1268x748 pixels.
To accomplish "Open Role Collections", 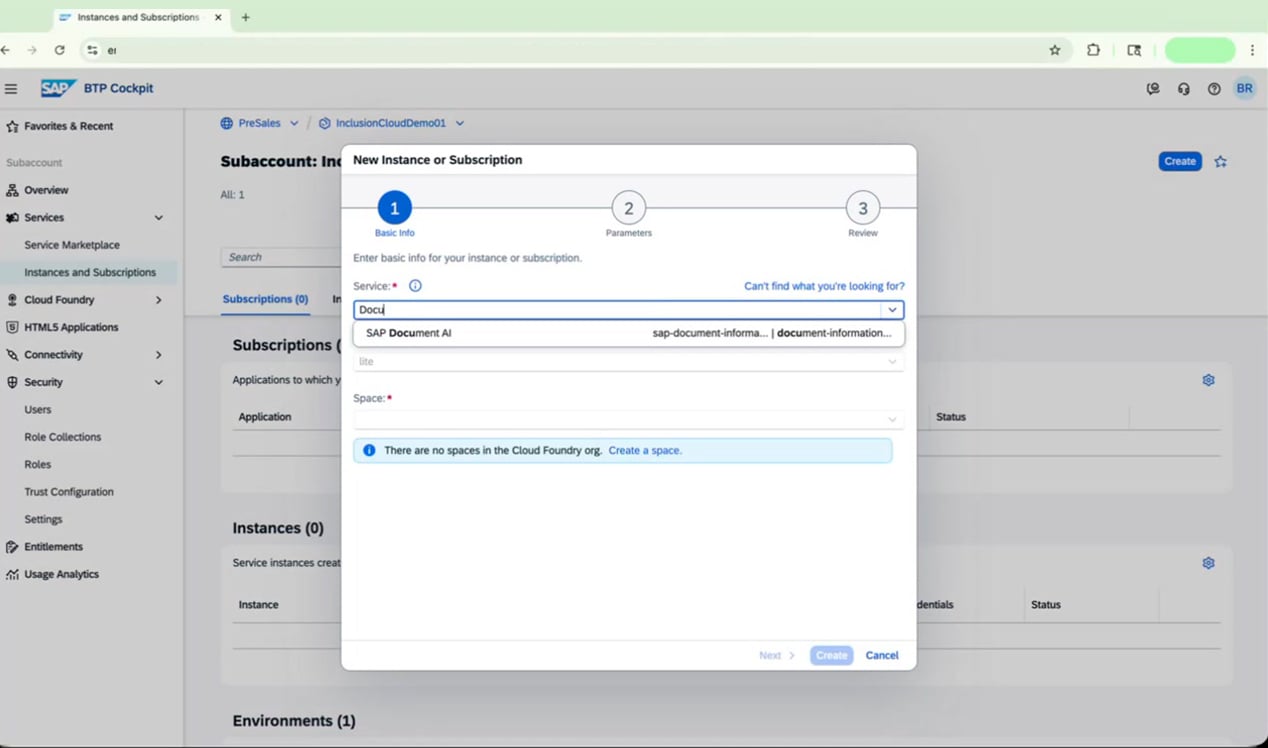I will point(63,437).
